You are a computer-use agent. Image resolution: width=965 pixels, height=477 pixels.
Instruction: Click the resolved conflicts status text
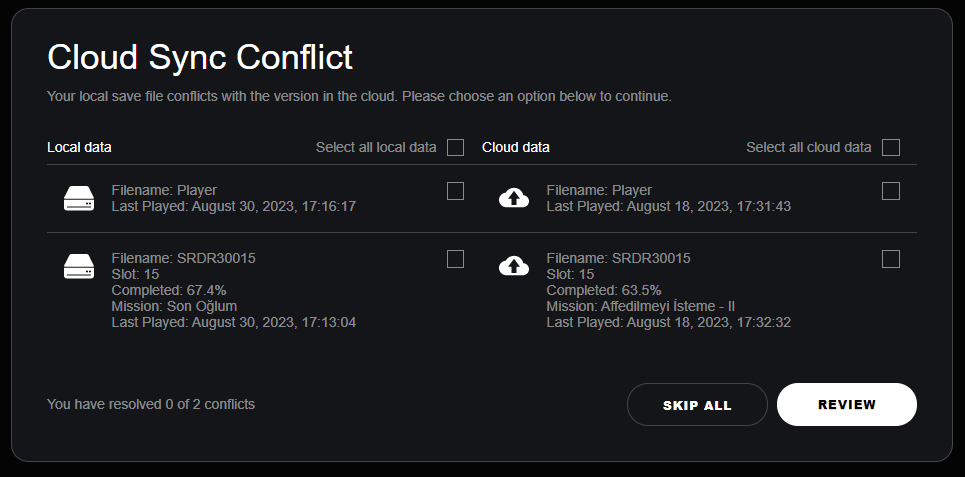pos(151,405)
